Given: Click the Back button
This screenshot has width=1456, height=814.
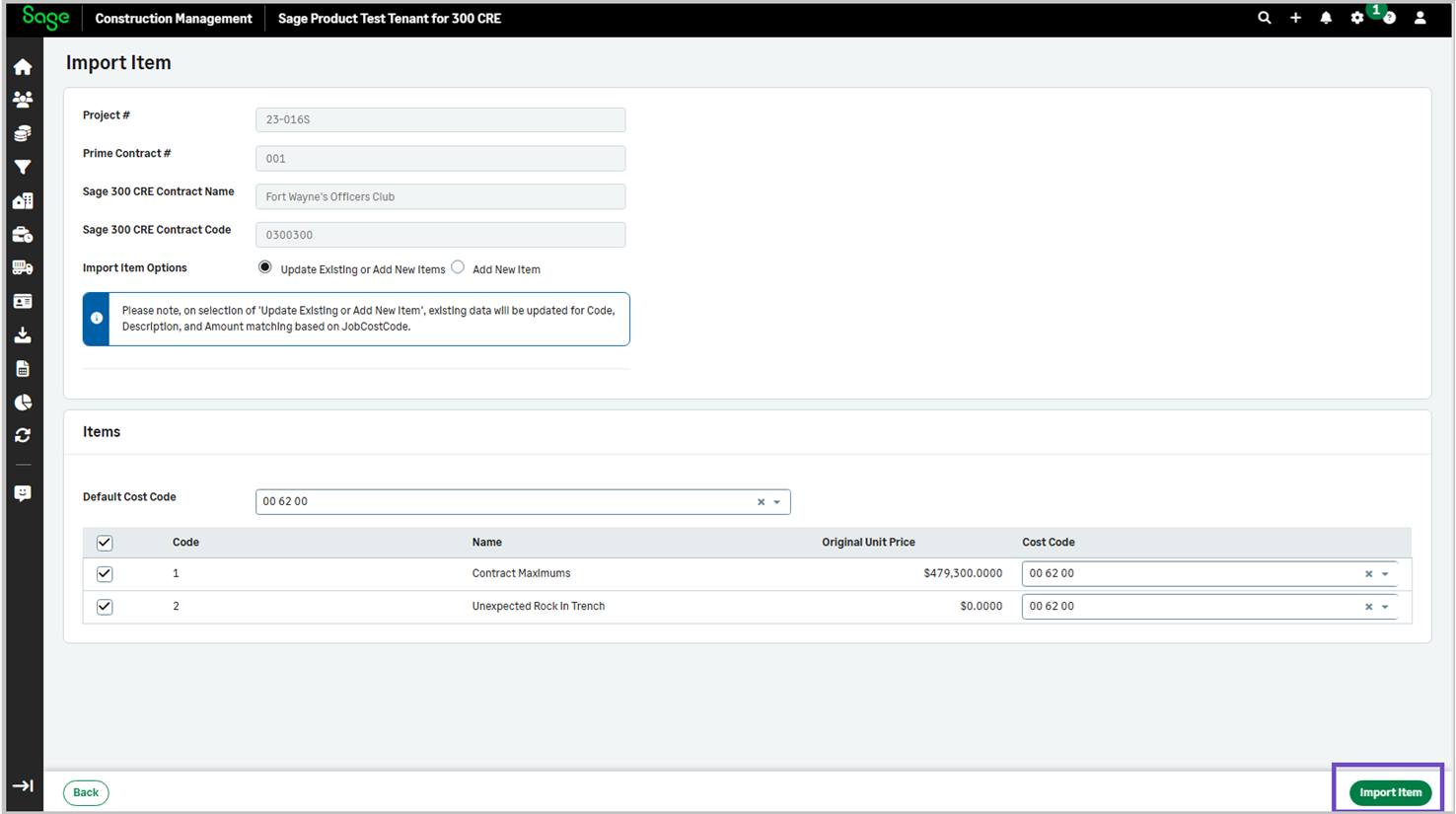Looking at the screenshot, I should (86, 792).
